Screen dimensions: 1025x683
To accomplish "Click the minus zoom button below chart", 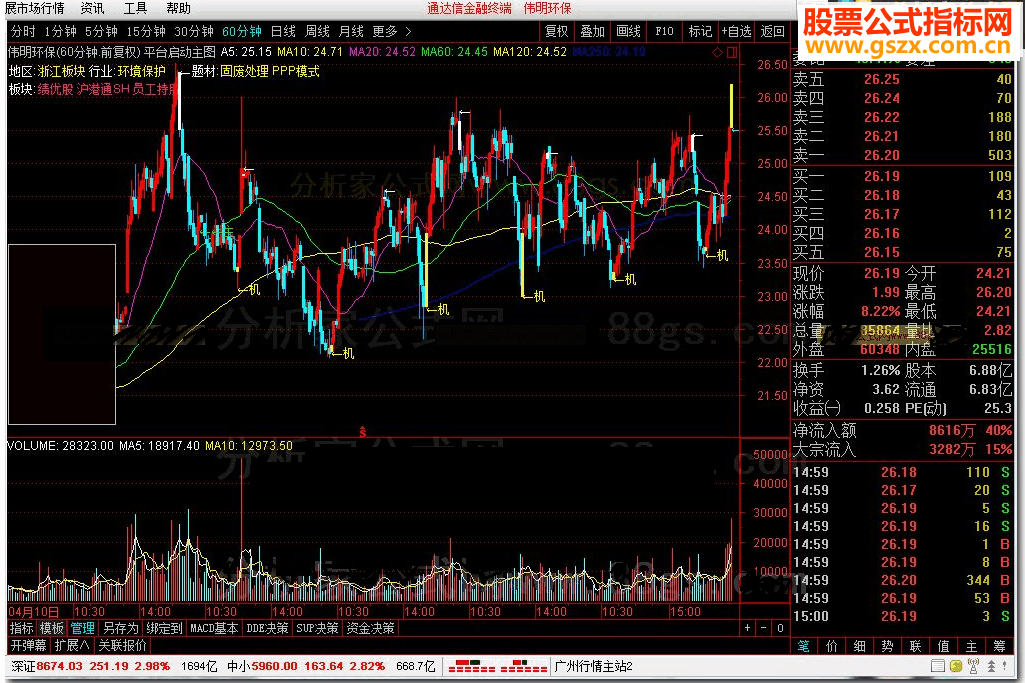I will 764,628.
